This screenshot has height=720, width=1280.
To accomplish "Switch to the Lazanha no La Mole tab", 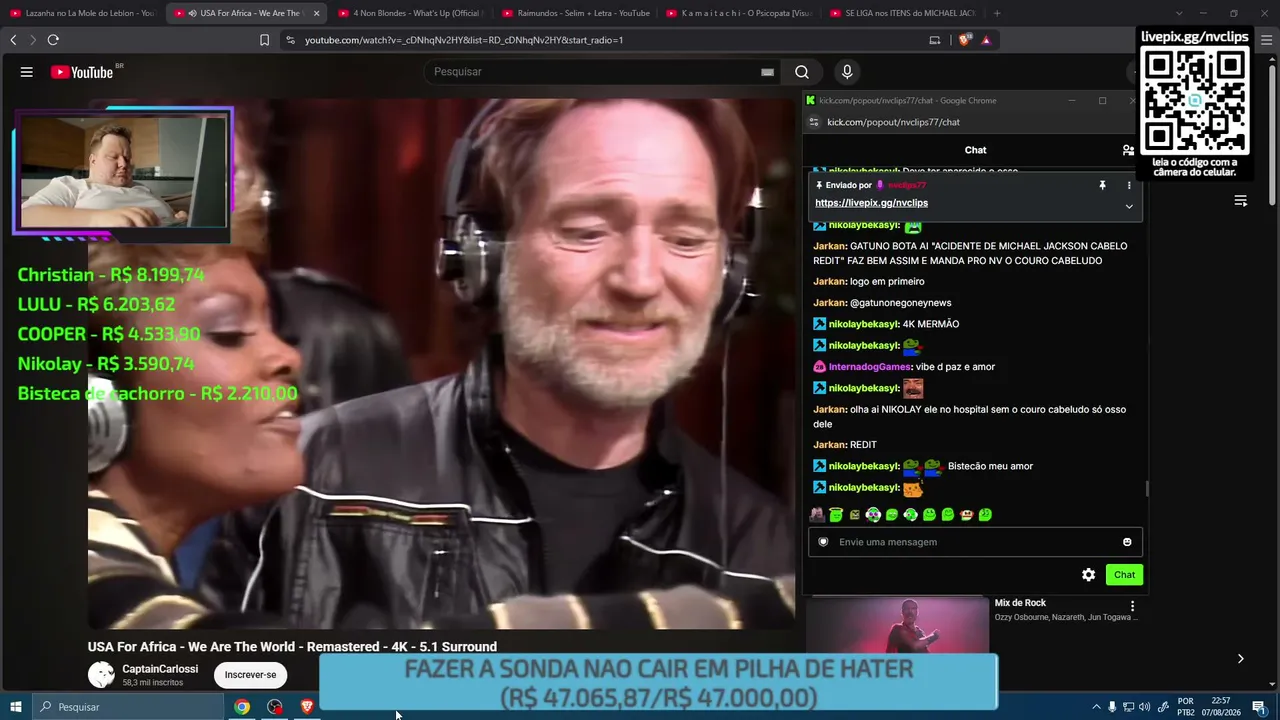I will [x=82, y=13].
